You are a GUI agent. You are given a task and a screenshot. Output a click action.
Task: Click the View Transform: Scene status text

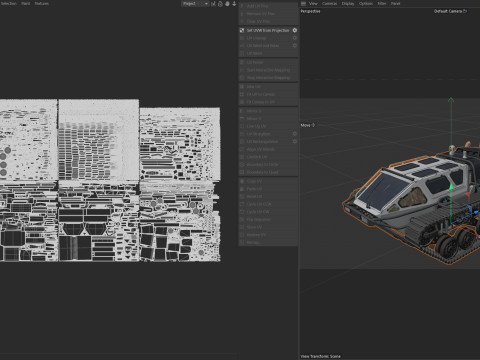click(x=320, y=356)
